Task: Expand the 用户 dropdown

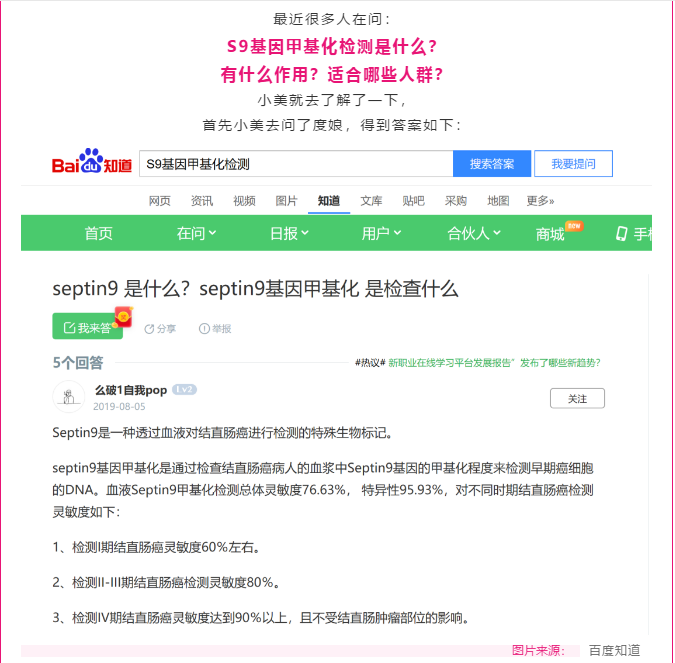Action: click(381, 233)
